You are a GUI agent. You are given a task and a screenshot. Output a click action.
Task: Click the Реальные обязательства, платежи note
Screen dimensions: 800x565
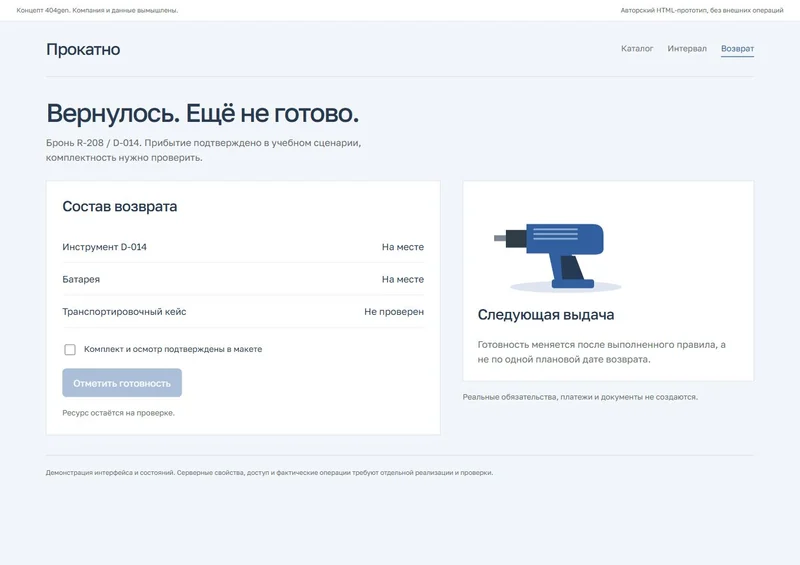point(580,397)
